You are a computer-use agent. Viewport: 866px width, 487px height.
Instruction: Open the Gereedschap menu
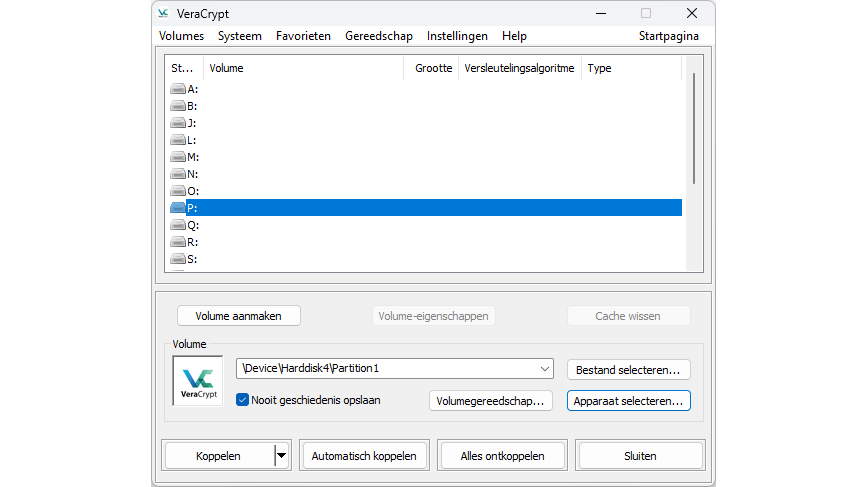point(379,36)
